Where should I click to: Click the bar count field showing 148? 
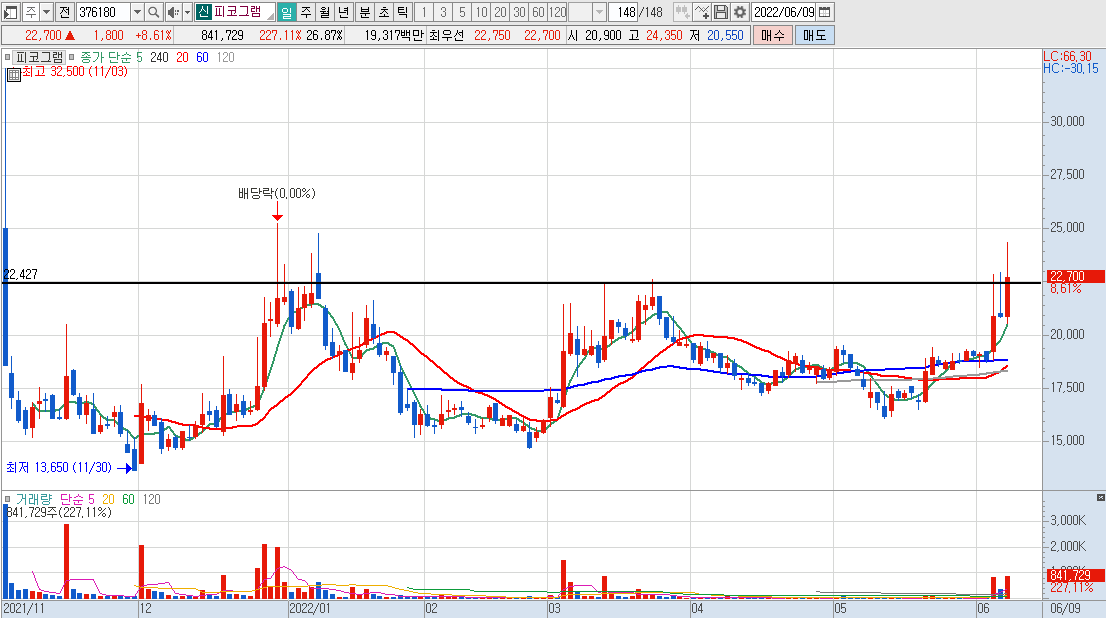(x=623, y=12)
